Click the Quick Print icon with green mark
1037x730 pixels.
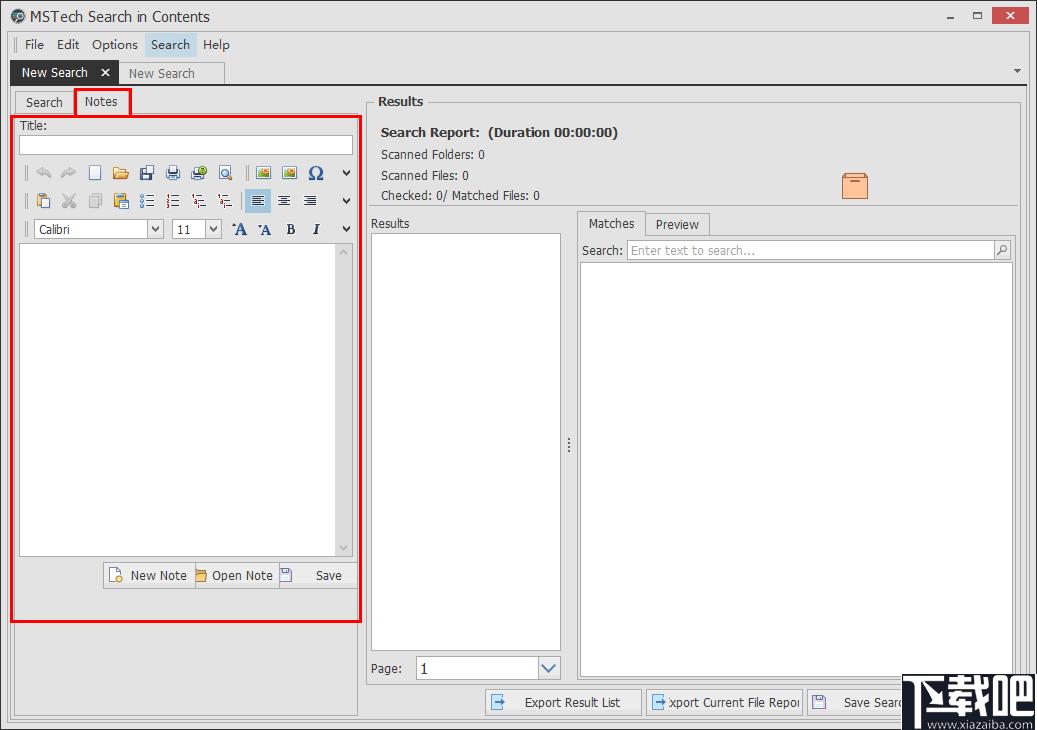click(x=199, y=173)
